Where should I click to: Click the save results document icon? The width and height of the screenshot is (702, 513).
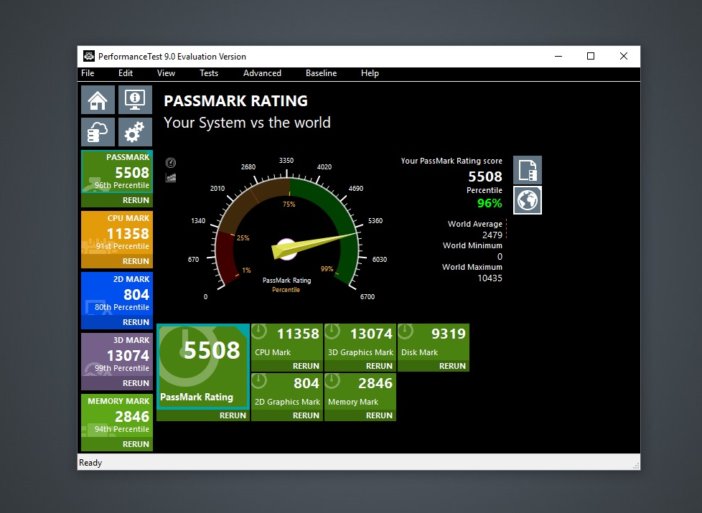click(x=527, y=170)
